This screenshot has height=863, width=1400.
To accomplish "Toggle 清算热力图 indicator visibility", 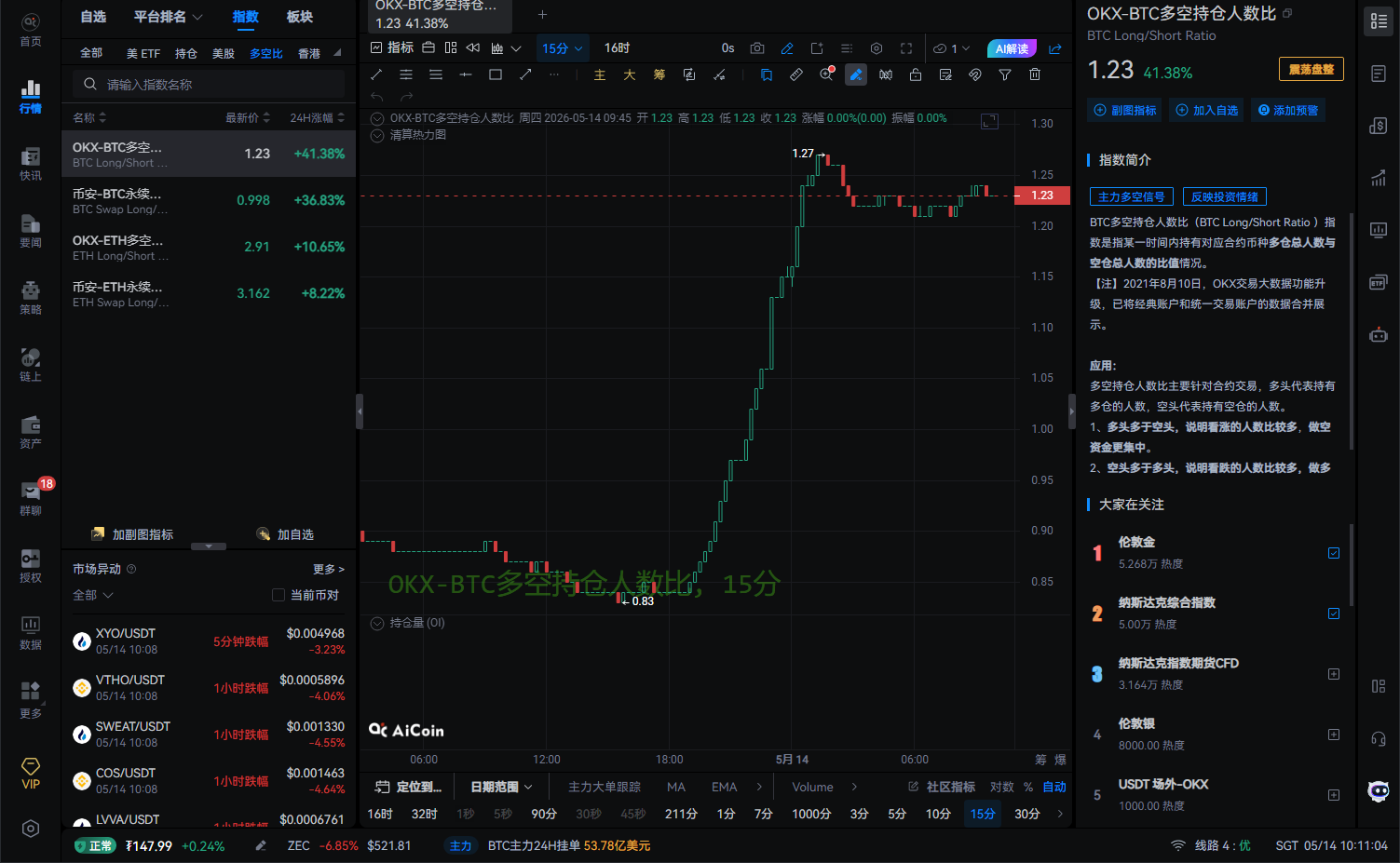I will tap(377, 135).
